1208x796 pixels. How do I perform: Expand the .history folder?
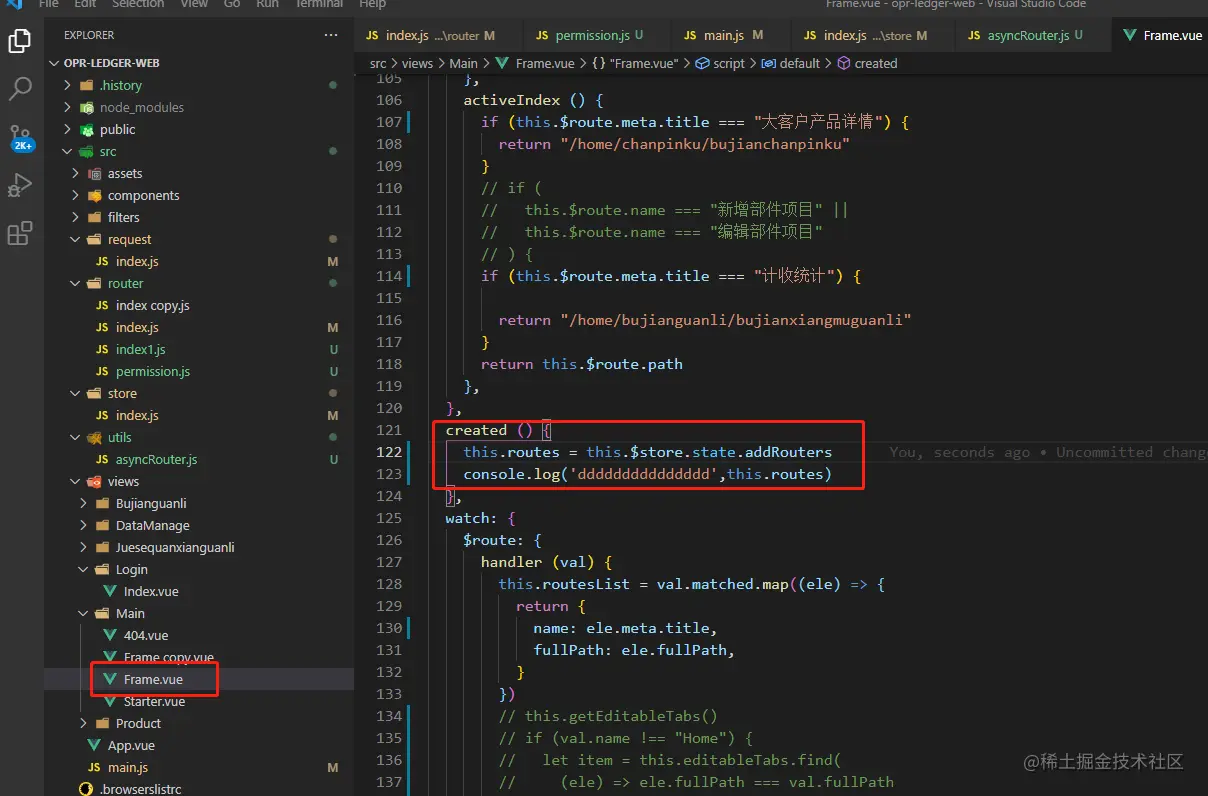coord(67,85)
